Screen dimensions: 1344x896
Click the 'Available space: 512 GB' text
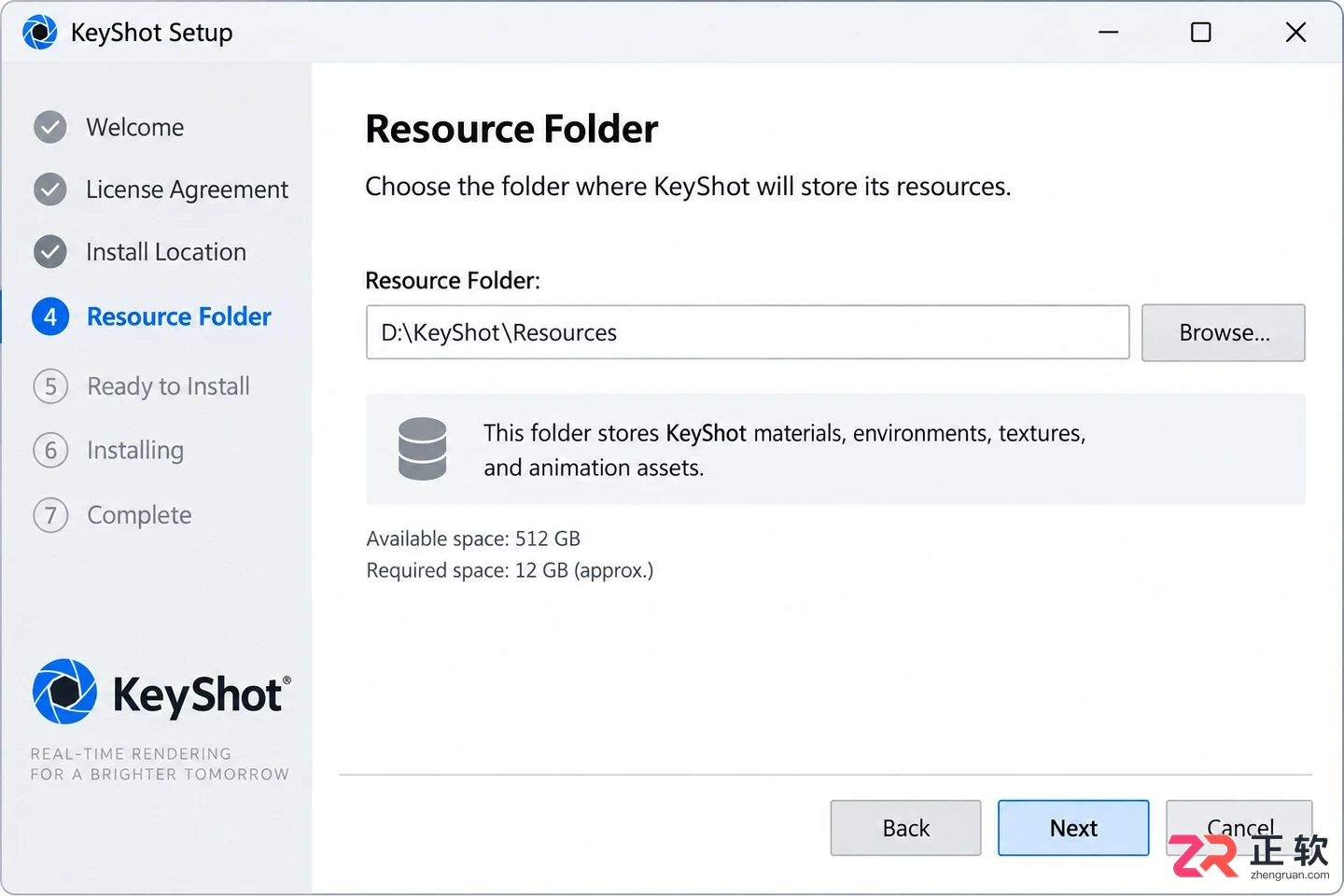click(x=473, y=539)
